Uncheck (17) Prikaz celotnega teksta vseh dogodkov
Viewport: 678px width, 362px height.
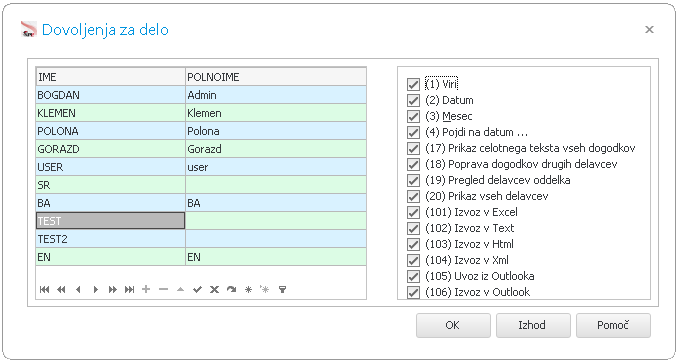point(413,148)
